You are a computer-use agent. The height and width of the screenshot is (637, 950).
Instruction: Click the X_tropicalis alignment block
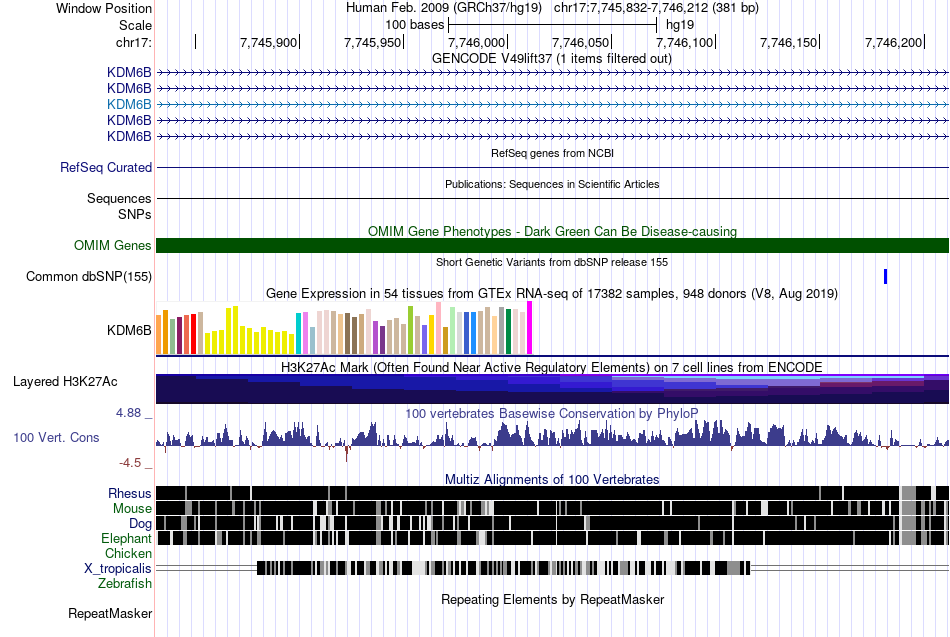click(x=503, y=568)
